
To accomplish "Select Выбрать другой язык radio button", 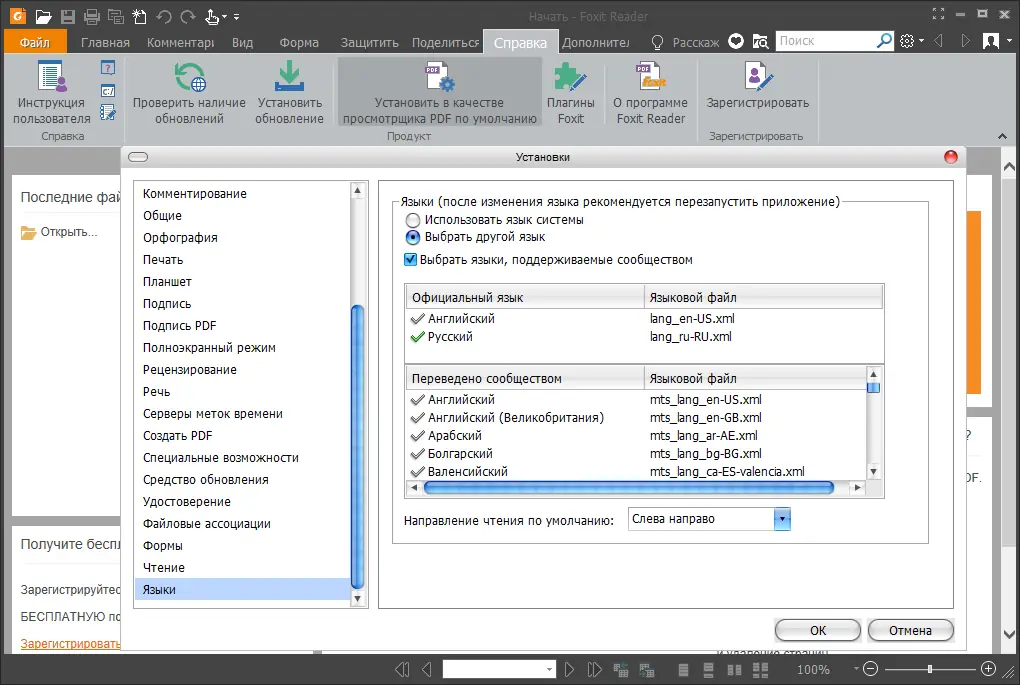I will point(412,238).
